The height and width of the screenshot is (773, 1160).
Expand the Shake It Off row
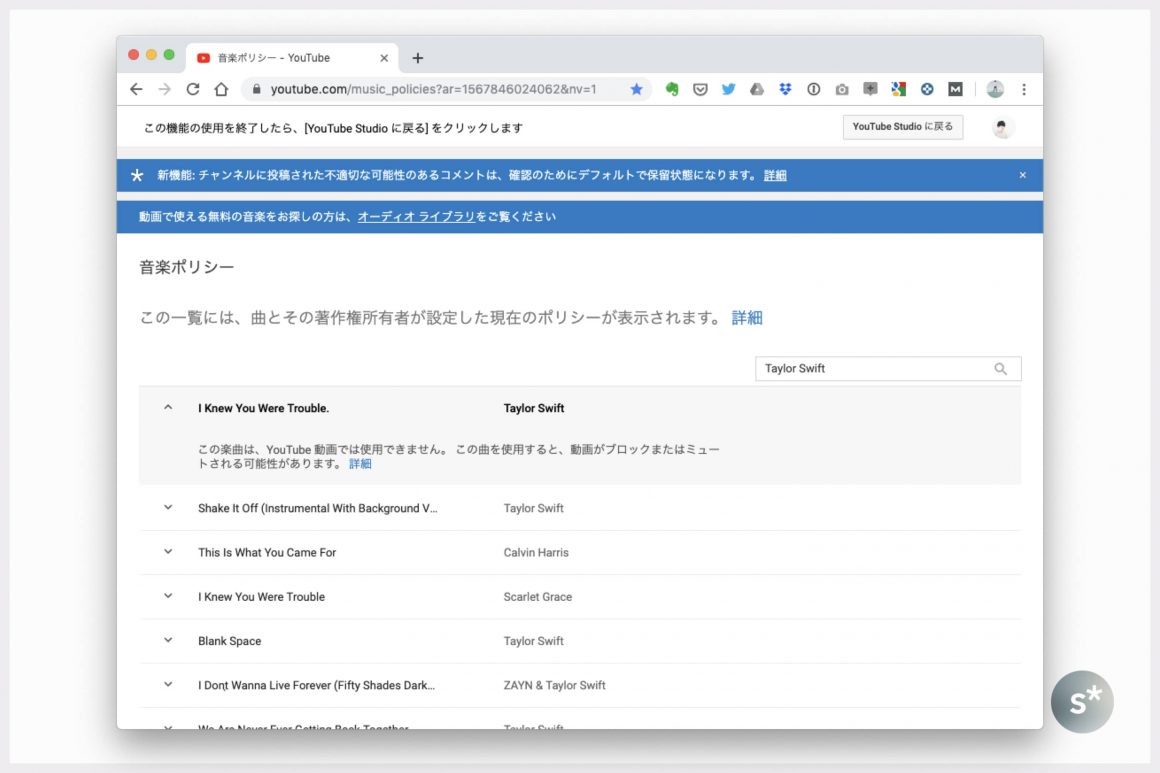(168, 508)
